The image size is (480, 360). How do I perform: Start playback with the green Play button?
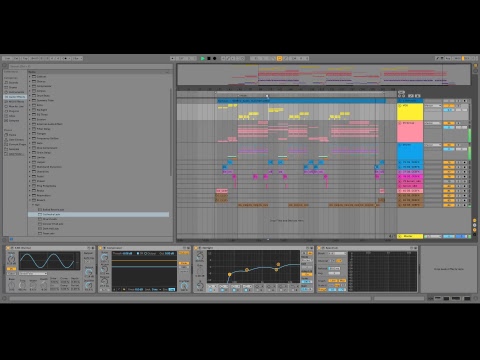pyautogui.click(x=202, y=58)
